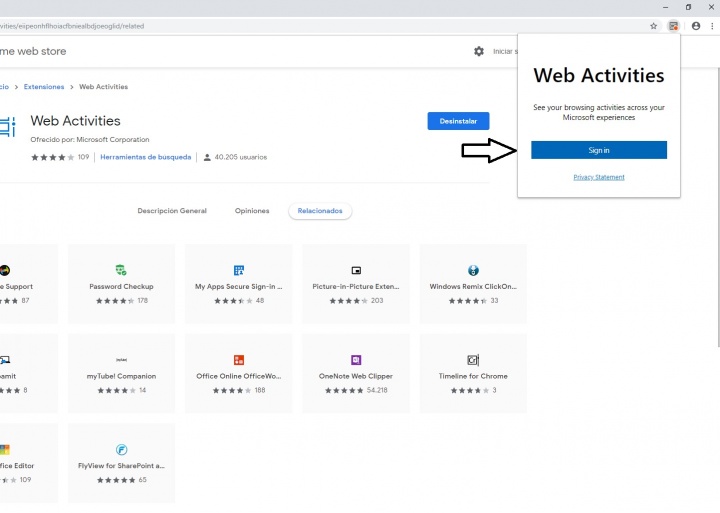720x513 pixels.
Task: Click the Web Activities popup heading
Action: [599, 75]
